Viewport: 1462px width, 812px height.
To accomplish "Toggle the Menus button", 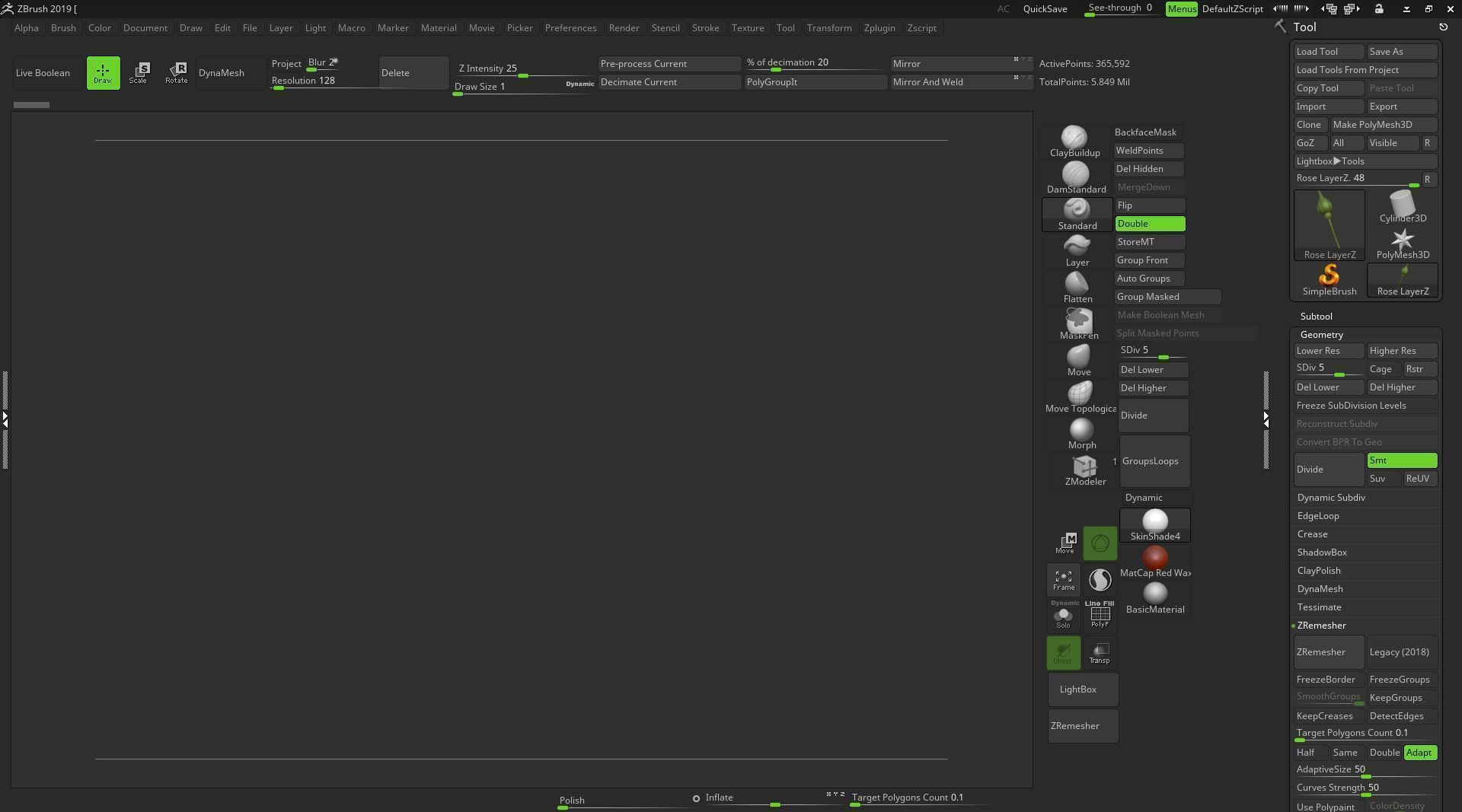I will coord(1181,9).
